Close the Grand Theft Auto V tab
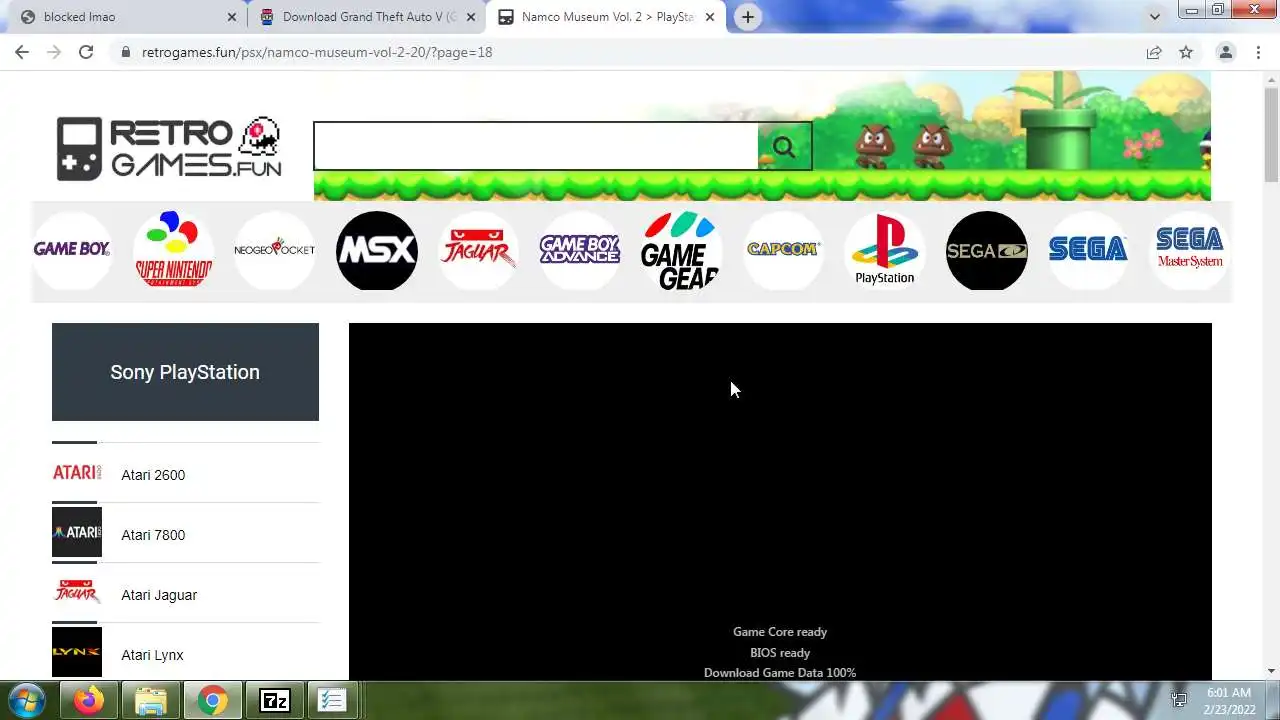1280x720 pixels. [471, 17]
